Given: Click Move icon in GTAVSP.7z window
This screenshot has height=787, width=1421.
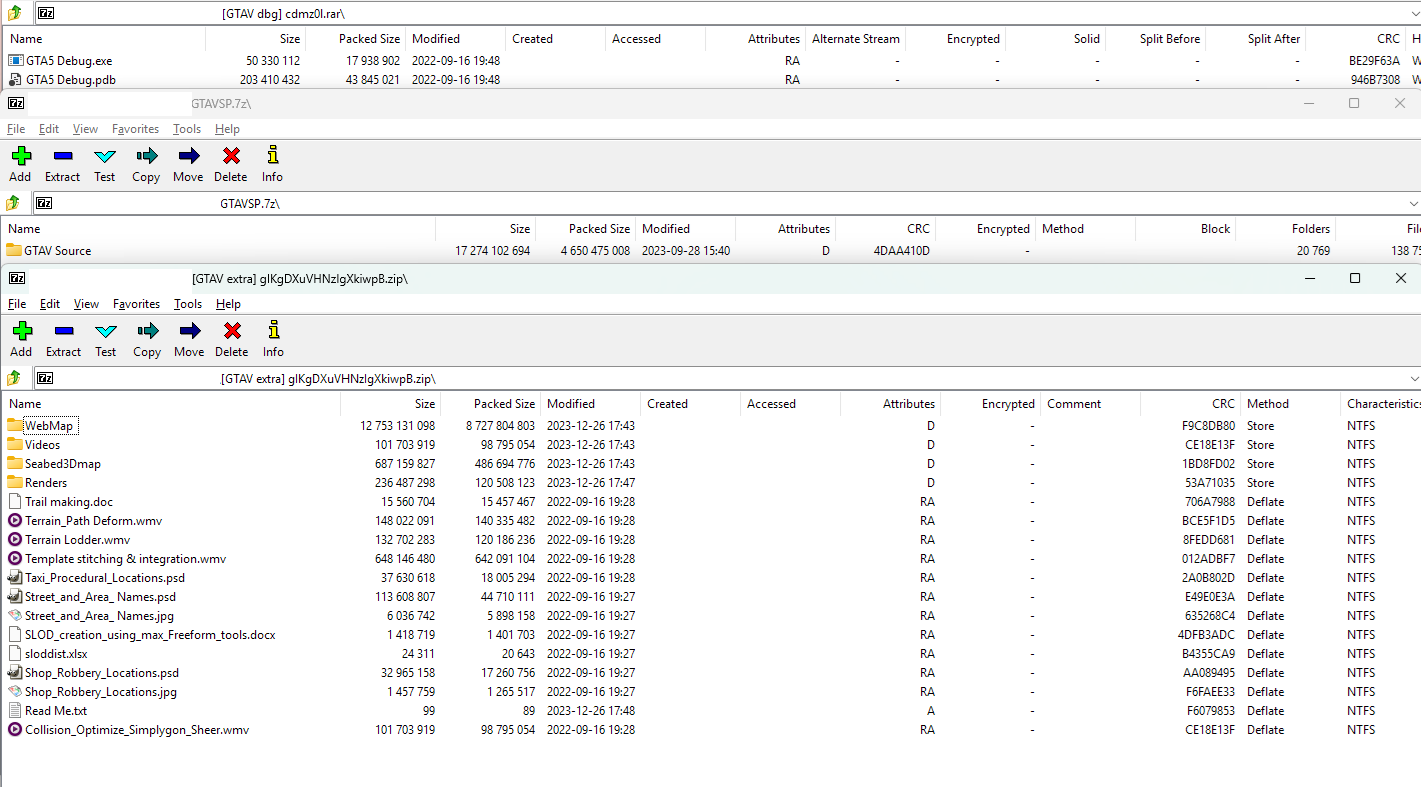Looking at the screenshot, I should [x=188, y=156].
